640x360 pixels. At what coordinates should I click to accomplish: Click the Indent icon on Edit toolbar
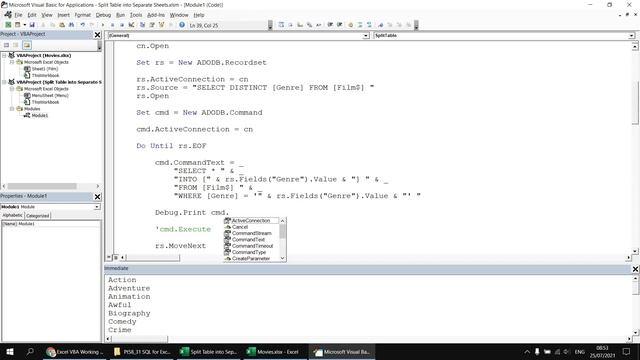330,25
